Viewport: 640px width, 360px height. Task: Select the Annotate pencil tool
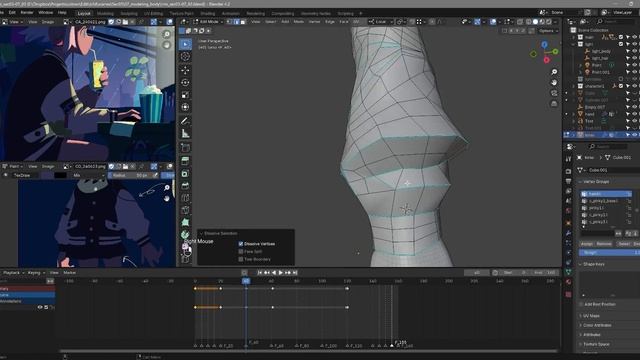point(185,121)
